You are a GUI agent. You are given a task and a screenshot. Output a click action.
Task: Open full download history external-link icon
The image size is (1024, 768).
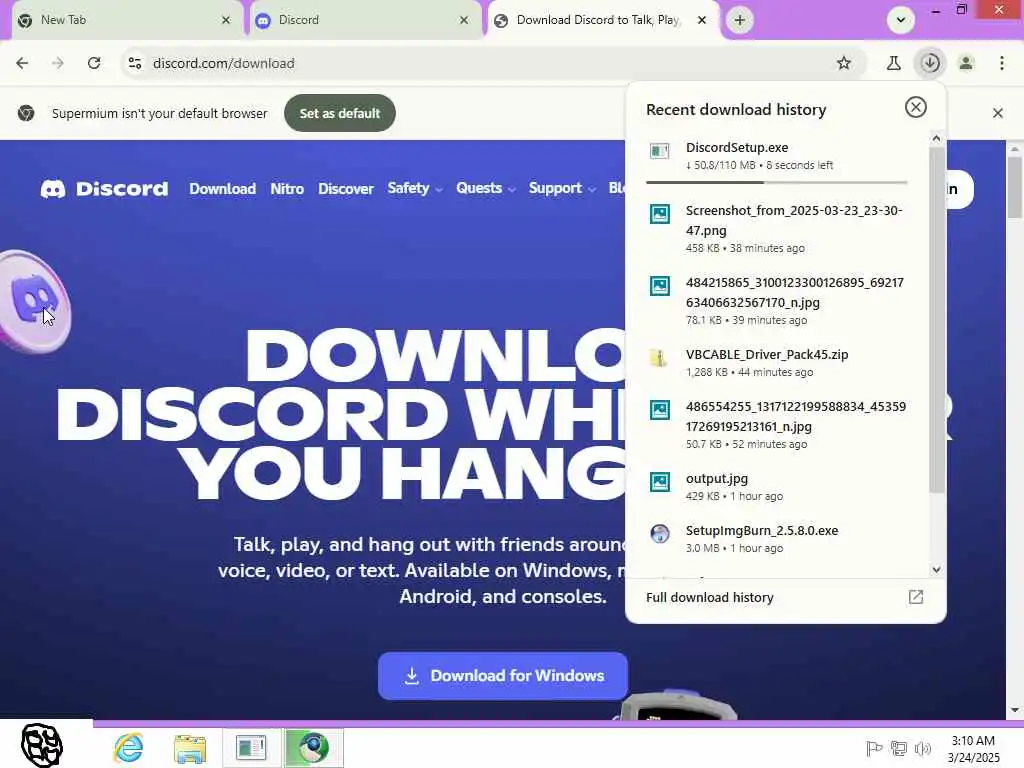coord(916,597)
